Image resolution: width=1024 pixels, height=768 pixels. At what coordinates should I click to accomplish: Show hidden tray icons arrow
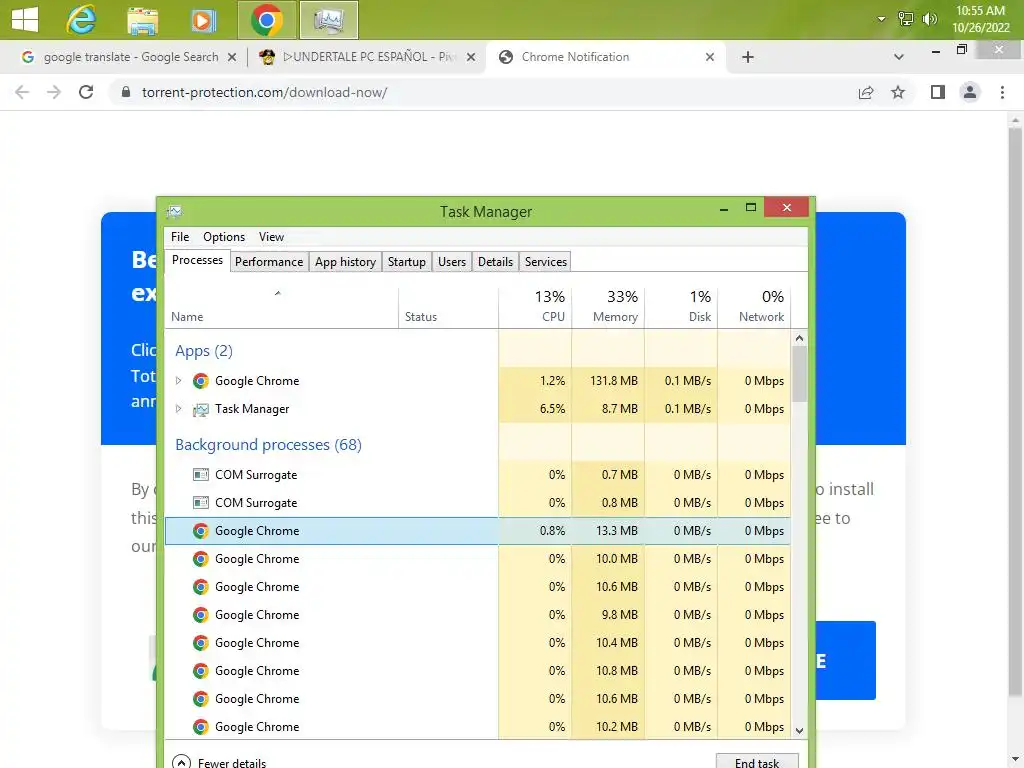pyautogui.click(x=881, y=19)
